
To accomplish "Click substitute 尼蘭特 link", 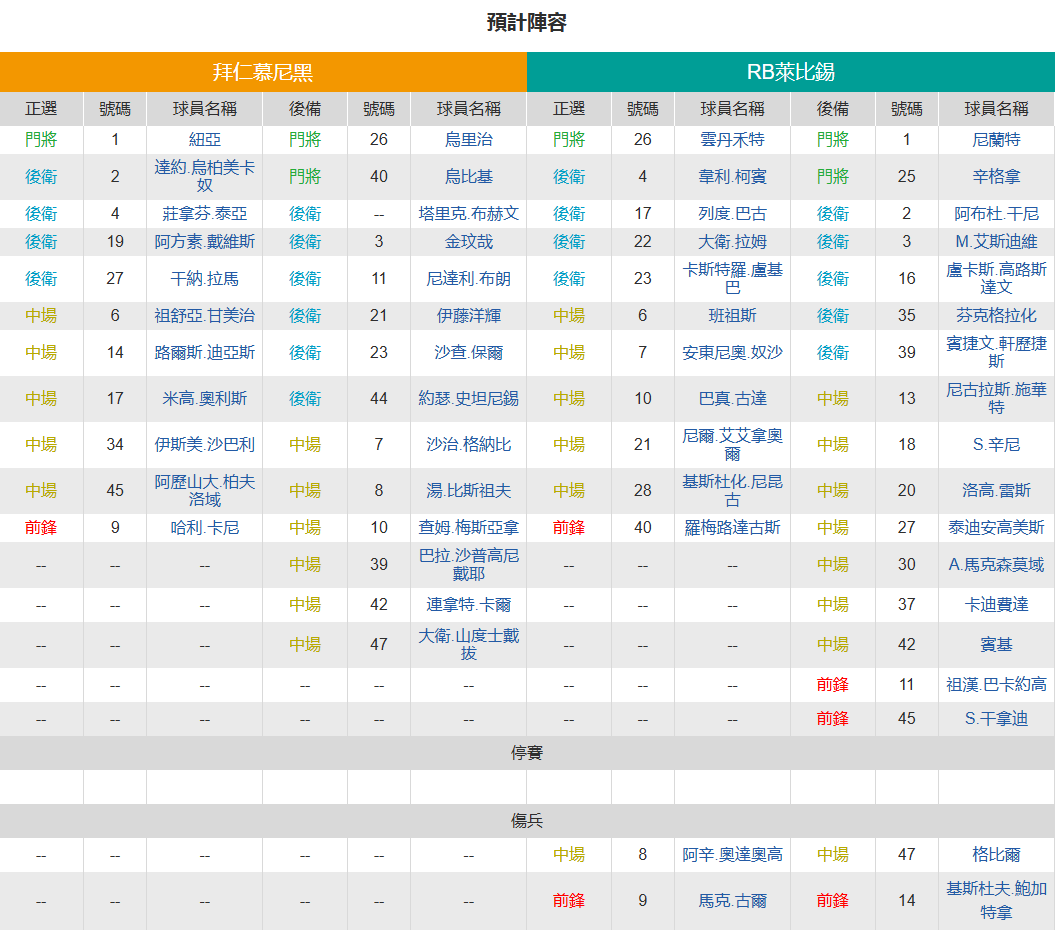I will coord(996,139).
